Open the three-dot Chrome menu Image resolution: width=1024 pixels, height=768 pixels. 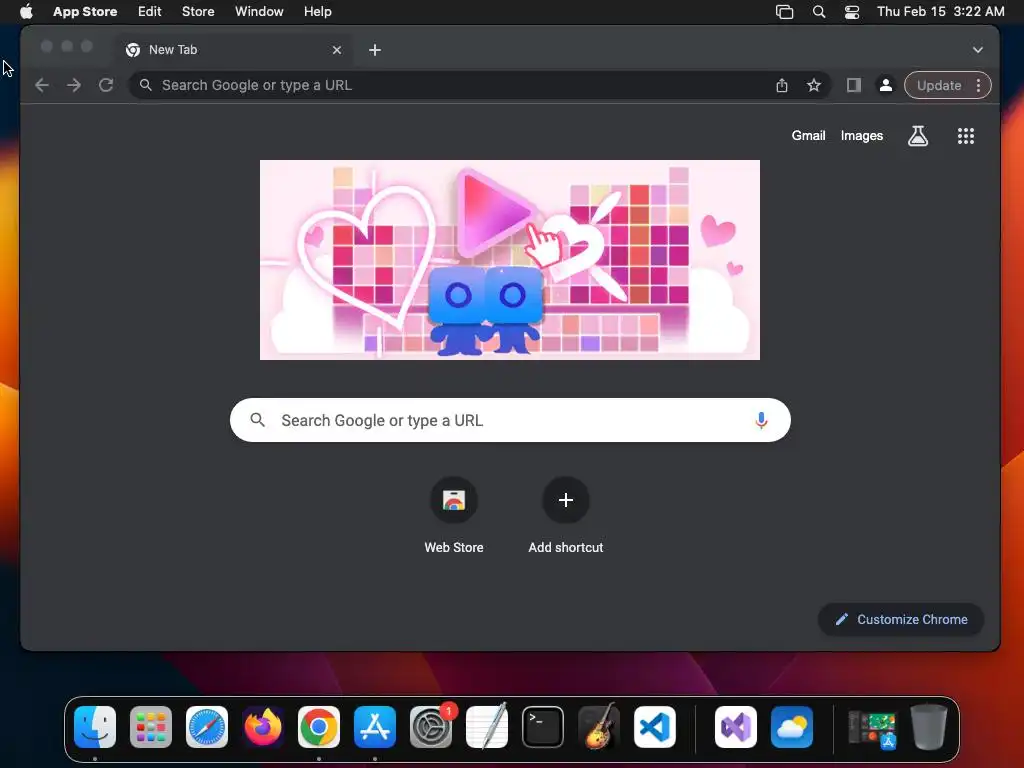click(x=978, y=86)
